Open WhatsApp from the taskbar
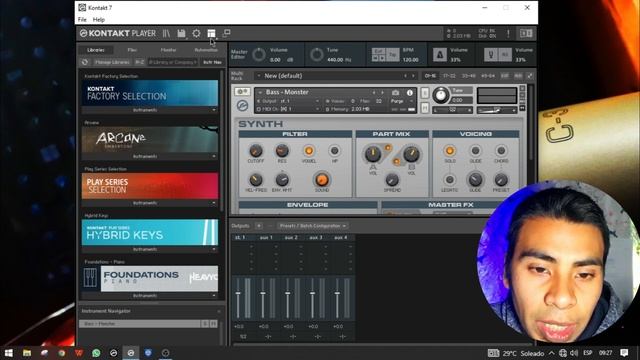This screenshot has width=640, height=360. pyautogui.click(x=96, y=353)
